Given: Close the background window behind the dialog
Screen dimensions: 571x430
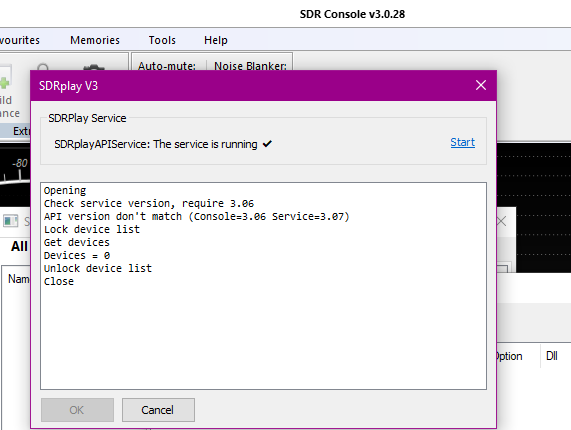Looking at the screenshot, I should pos(502,221).
